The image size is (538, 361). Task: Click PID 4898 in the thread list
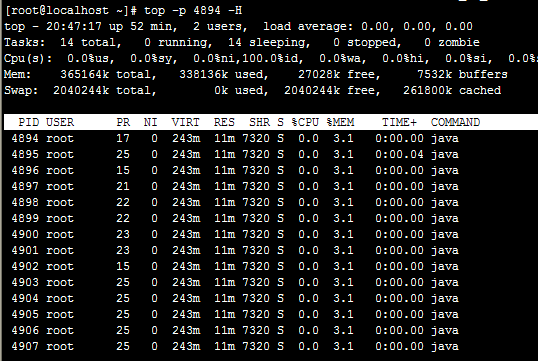pyautogui.click(x=25, y=202)
